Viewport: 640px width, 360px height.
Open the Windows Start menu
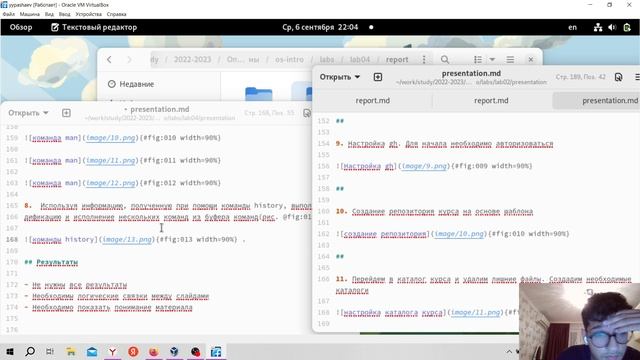[10, 351]
